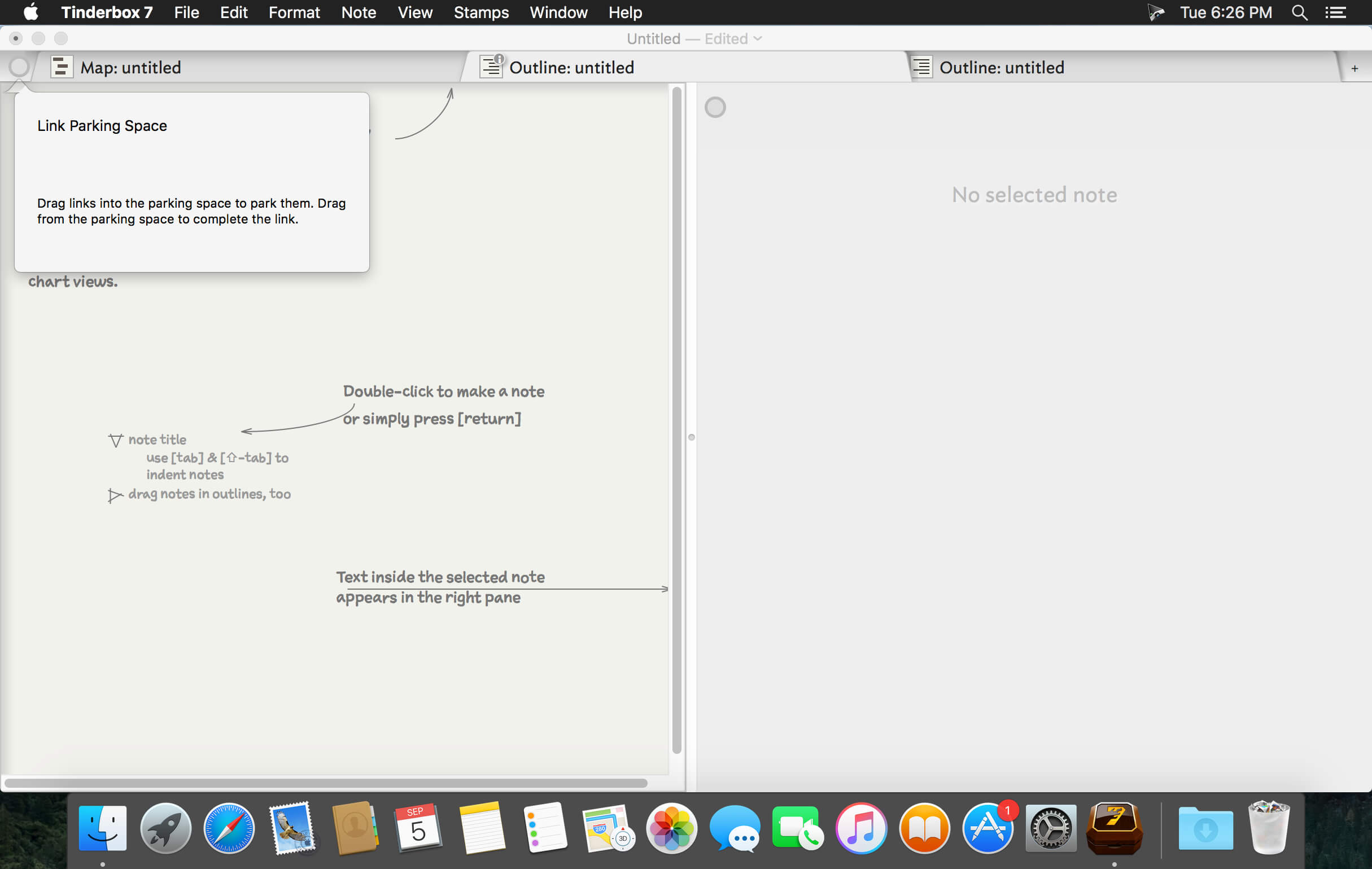Expand 'drag notes in outlines, too' triangle
The image size is (1372, 869).
115,495
